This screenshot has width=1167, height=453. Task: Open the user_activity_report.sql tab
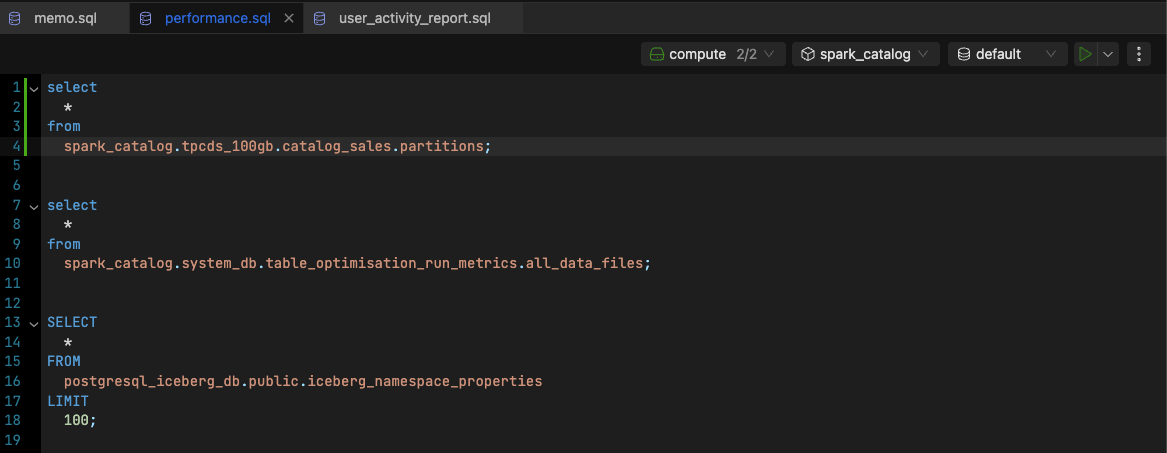[x=414, y=18]
